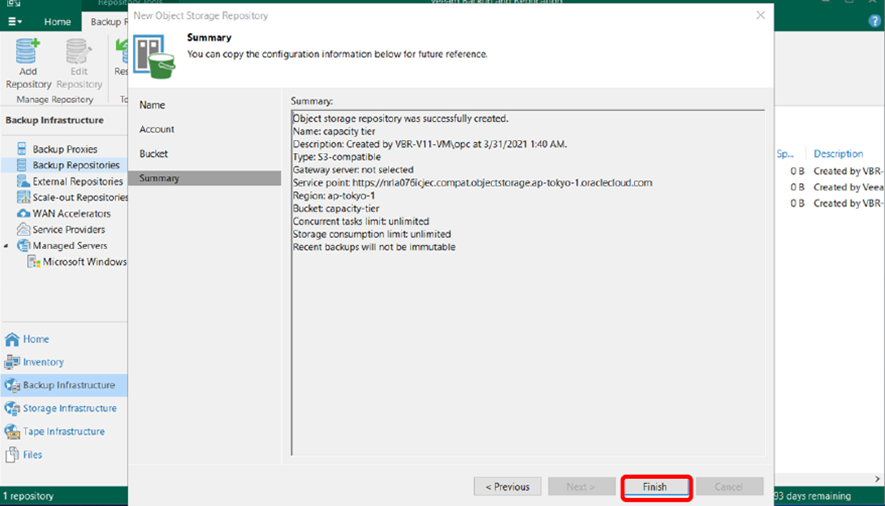Click the '1 repository' status bar text
The height and width of the screenshot is (506, 885).
click(28, 496)
